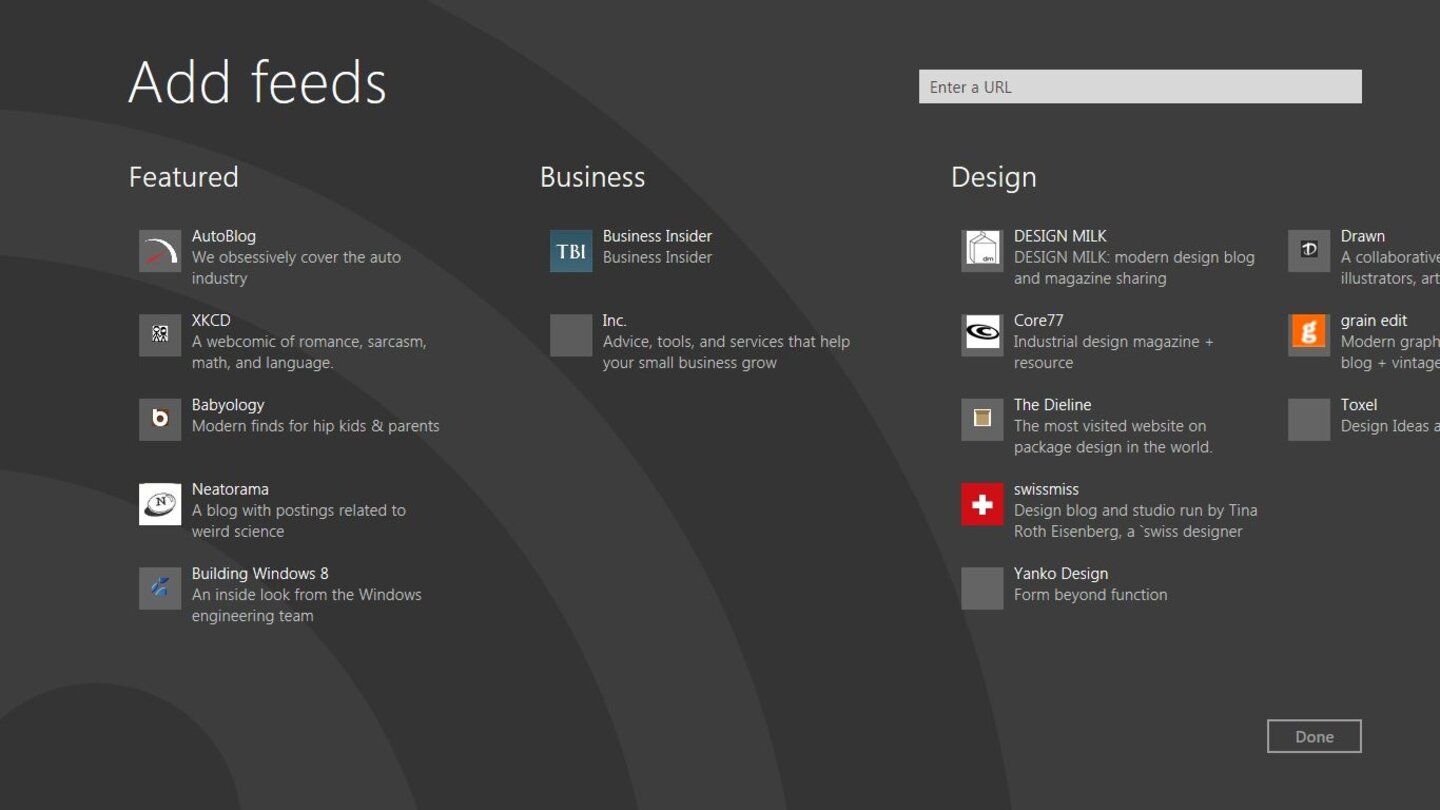Select the Business Insider feed title
Screen dimensions: 1440x810
657,236
